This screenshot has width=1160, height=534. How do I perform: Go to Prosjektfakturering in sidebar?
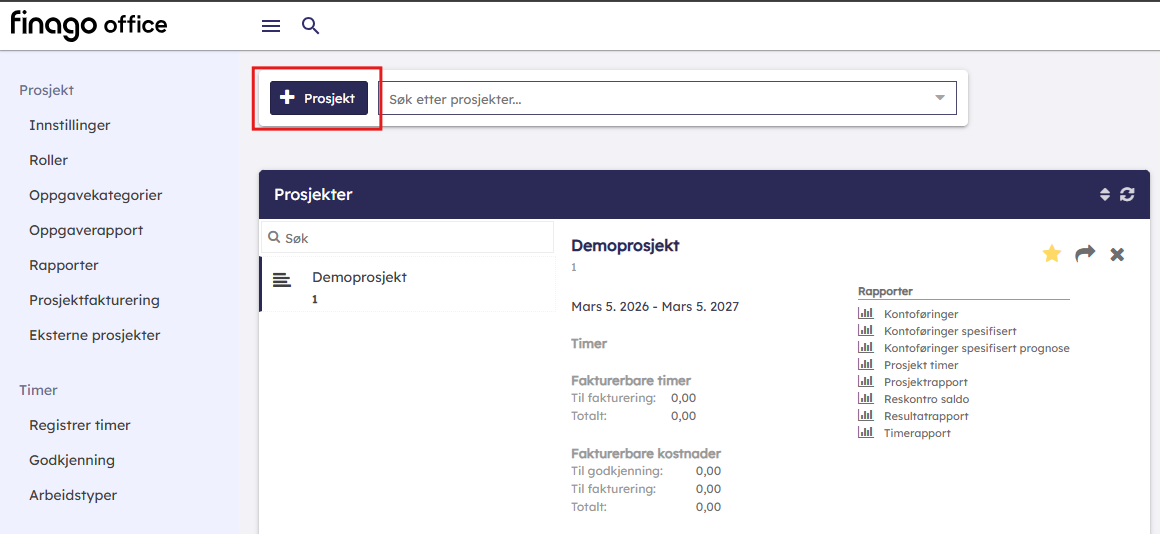94,300
